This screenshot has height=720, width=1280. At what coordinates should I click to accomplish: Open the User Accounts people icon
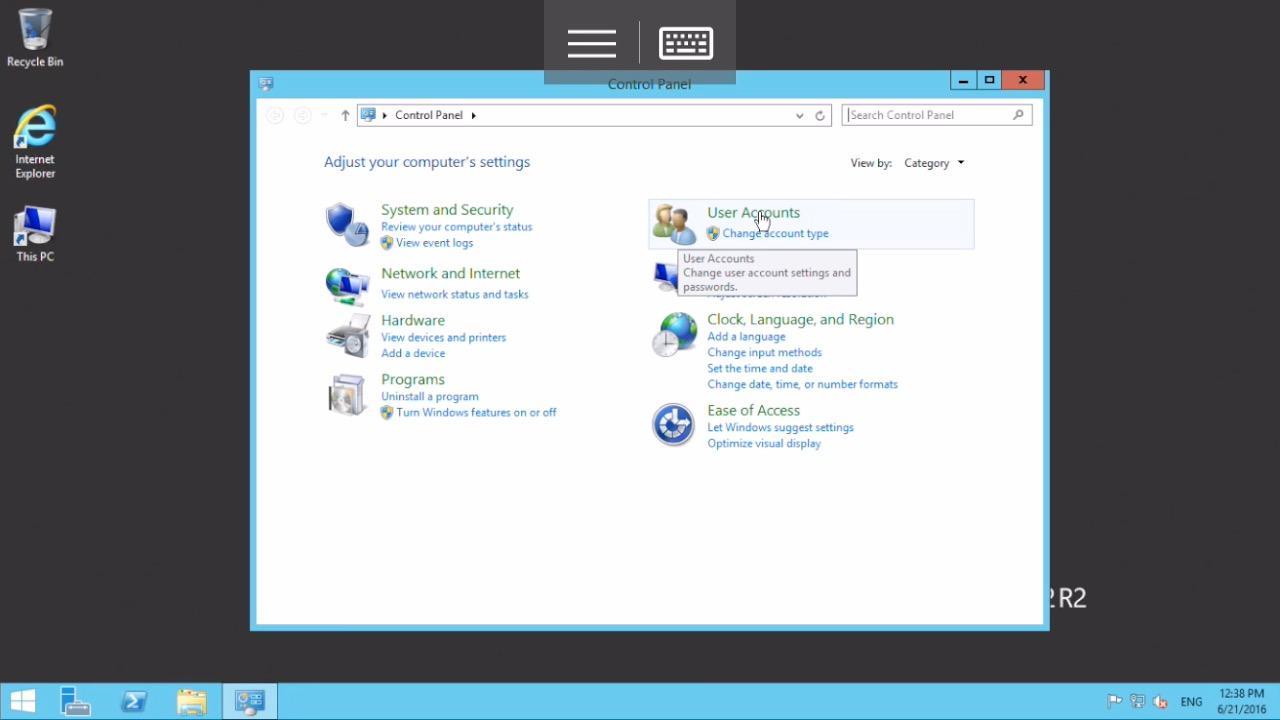coord(674,225)
